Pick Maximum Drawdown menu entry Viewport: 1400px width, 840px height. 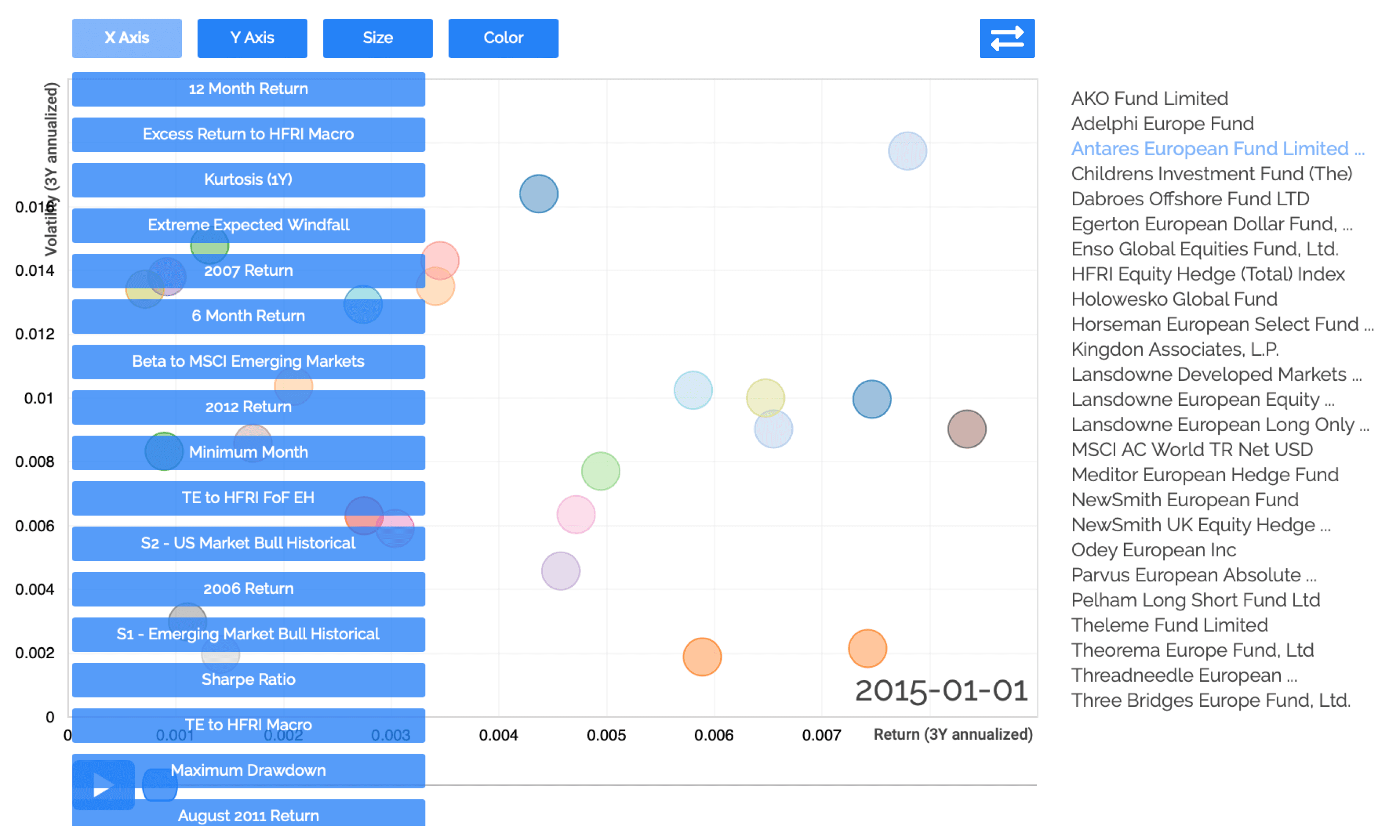tap(249, 771)
